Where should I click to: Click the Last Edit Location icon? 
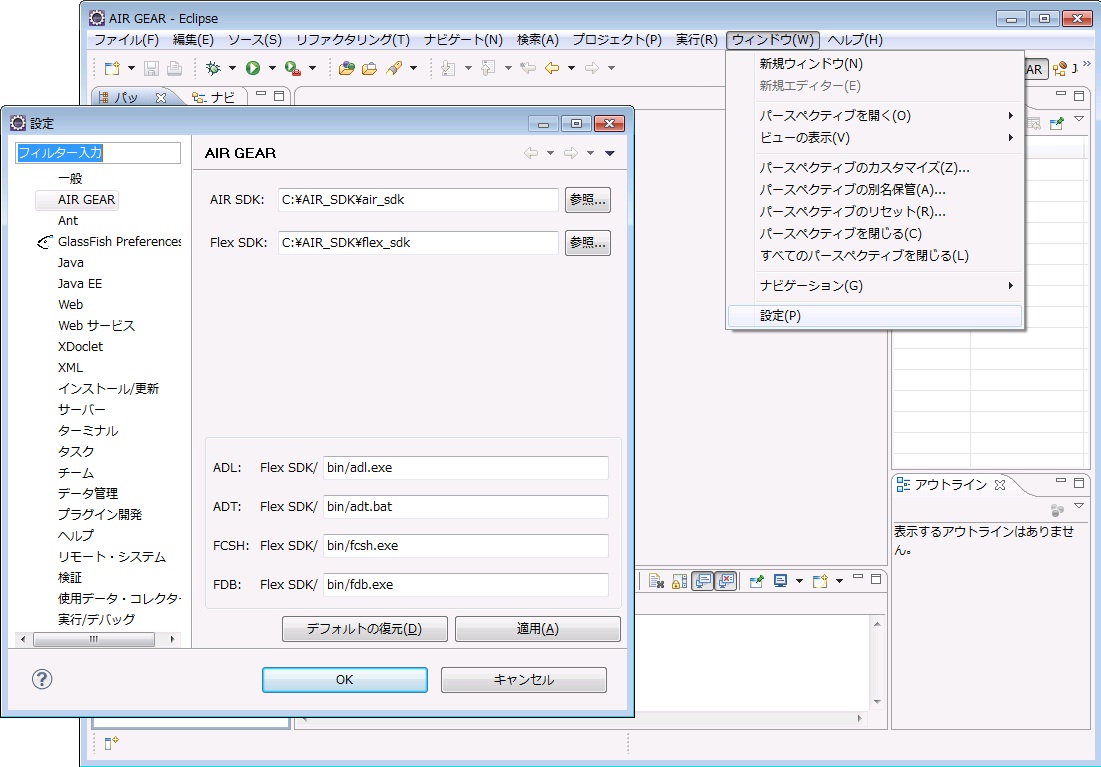[527, 68]
